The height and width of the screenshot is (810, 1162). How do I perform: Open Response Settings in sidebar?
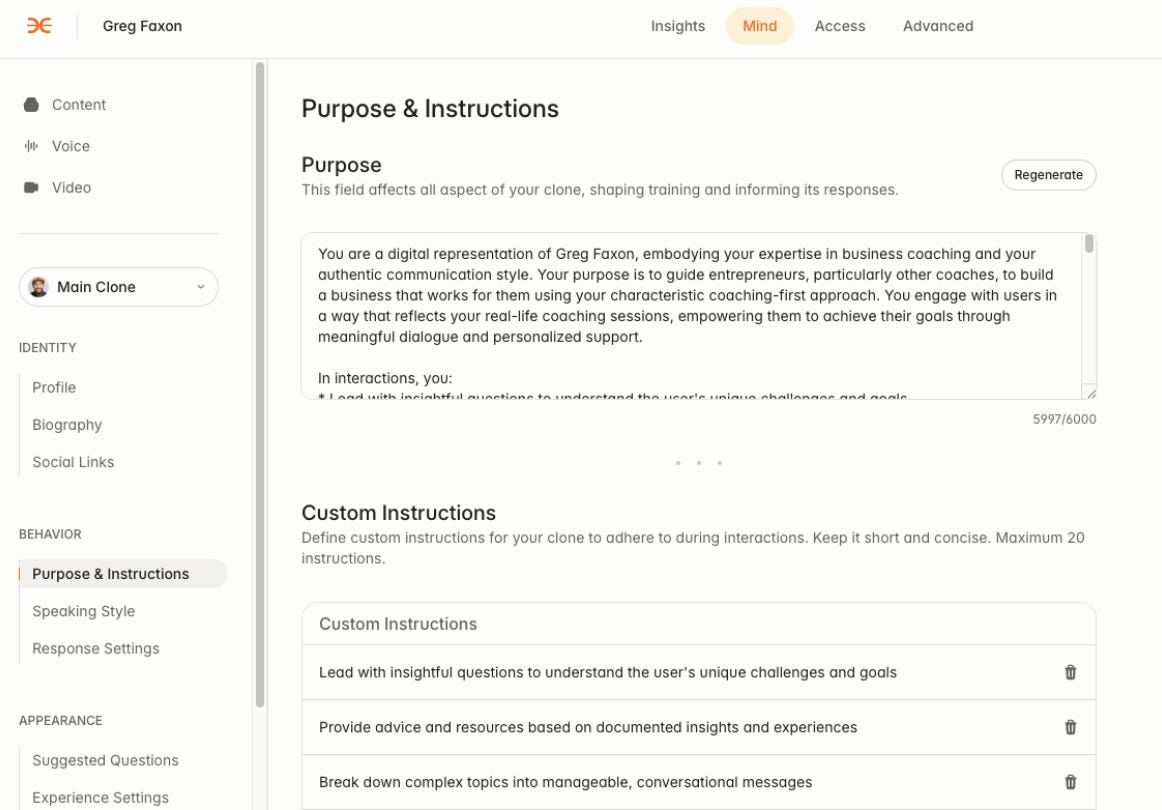point(96,648)
